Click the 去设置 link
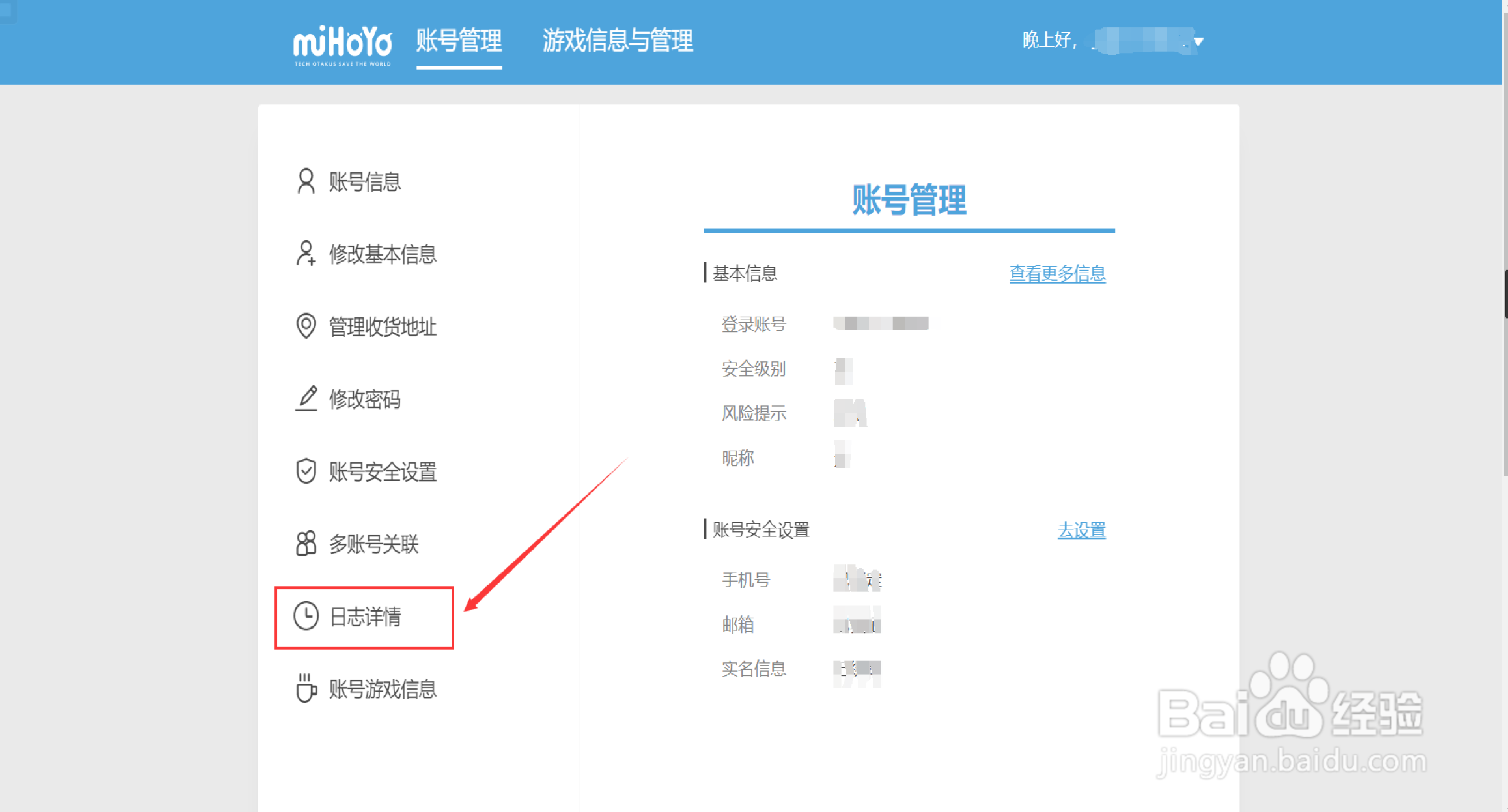The image size is (1508, 812). pyautogui.click(x=1081, y=530)
